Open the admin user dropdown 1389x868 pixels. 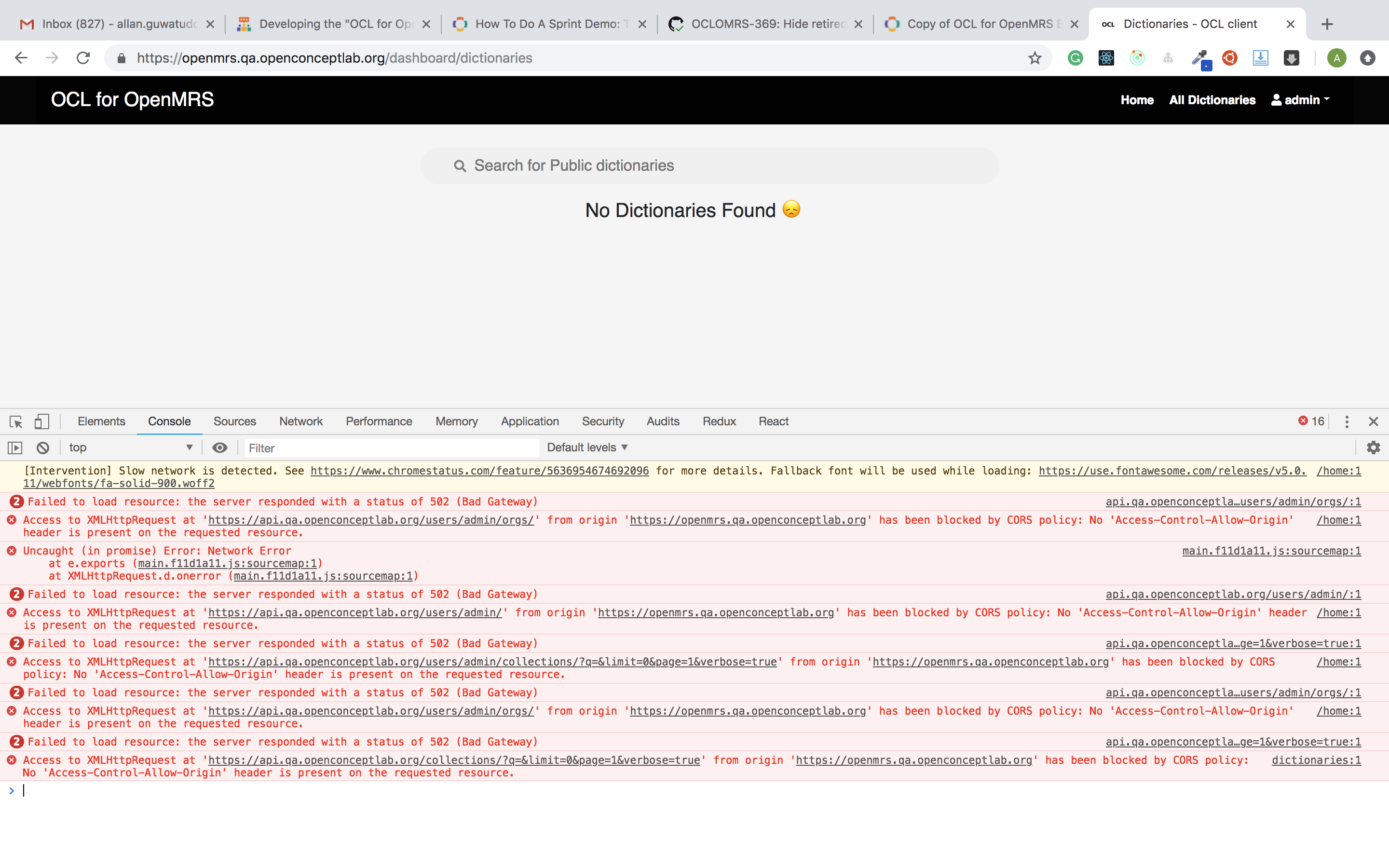click(x=1300, y=100)
